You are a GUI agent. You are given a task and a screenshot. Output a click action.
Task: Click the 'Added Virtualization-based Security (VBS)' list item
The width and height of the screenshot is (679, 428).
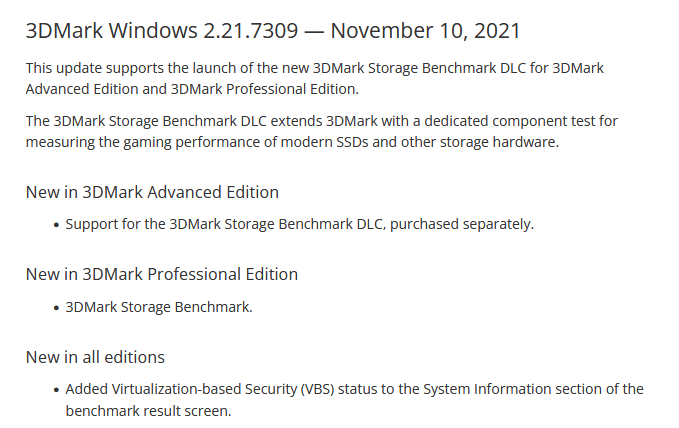point(354,400)
